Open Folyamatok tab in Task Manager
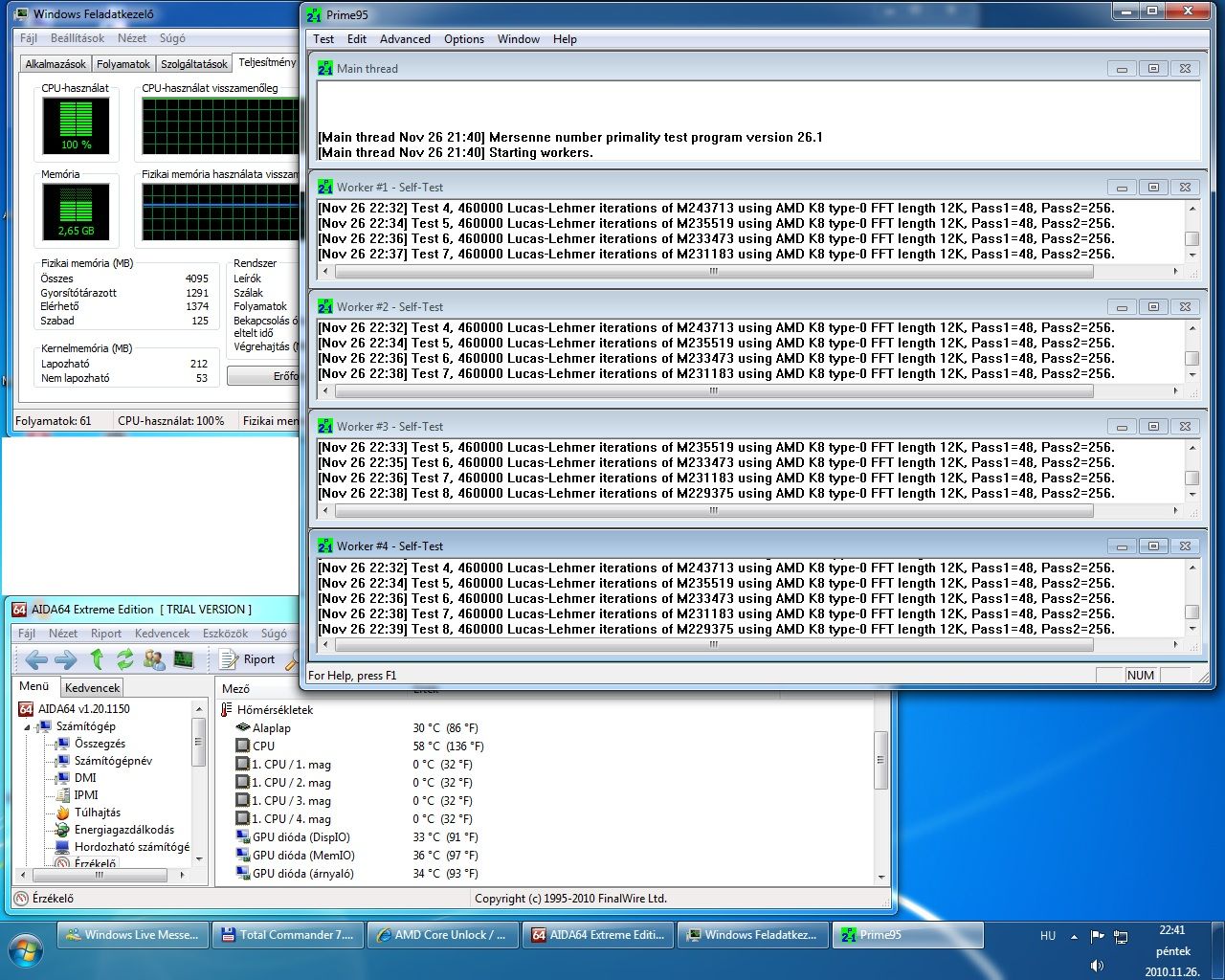Image resolution: width=1225 pixels, height=980 pixels. click(x=123, y=64)
